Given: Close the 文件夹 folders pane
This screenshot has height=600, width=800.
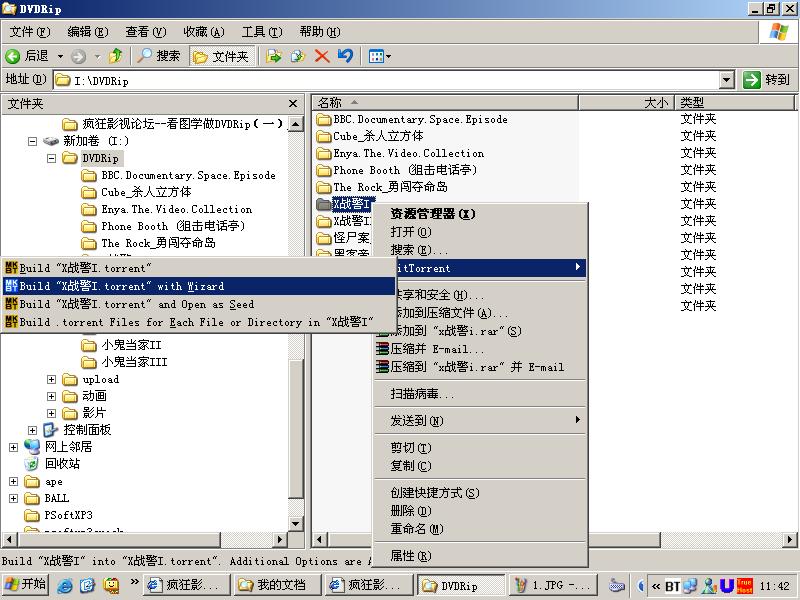Looking at the screenshot, I should pos(293,104).
